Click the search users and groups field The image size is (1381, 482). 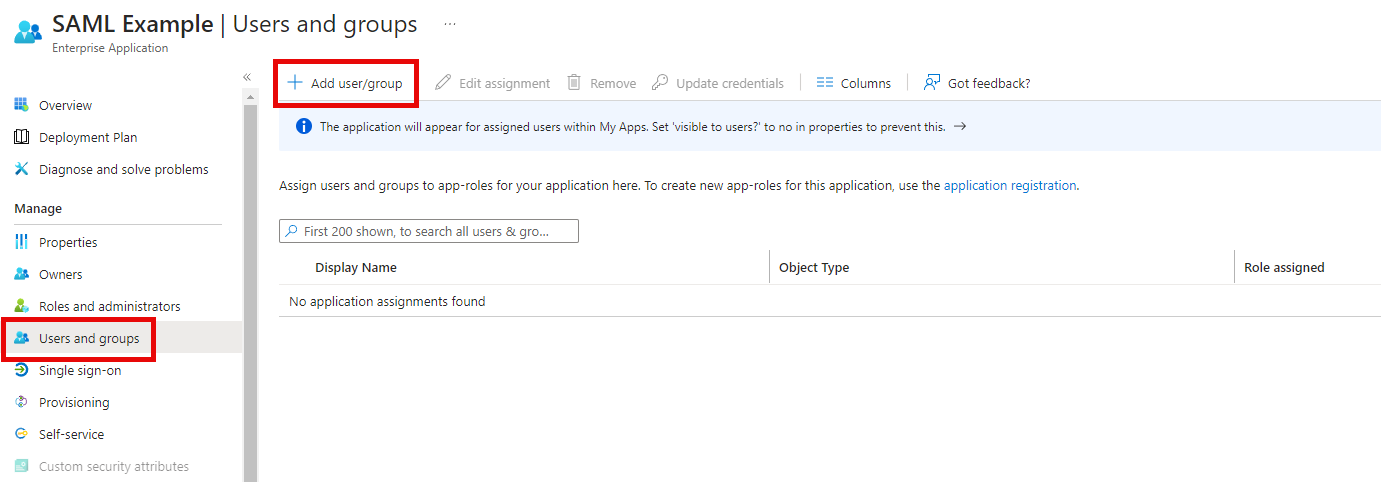pyautogui.click(x=430, y=231)
